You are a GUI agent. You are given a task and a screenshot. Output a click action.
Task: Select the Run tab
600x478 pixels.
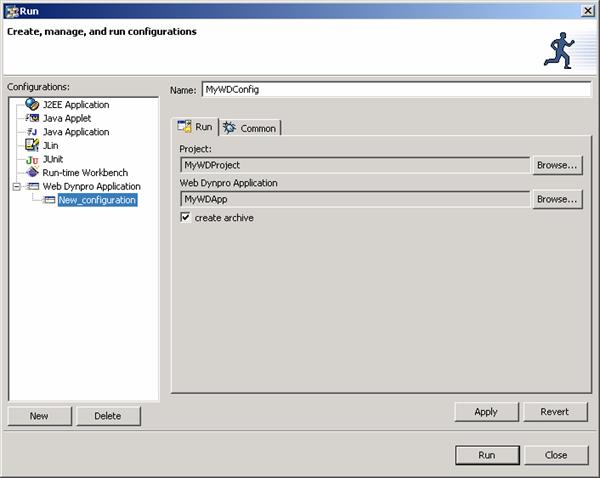tap(195, 127)
